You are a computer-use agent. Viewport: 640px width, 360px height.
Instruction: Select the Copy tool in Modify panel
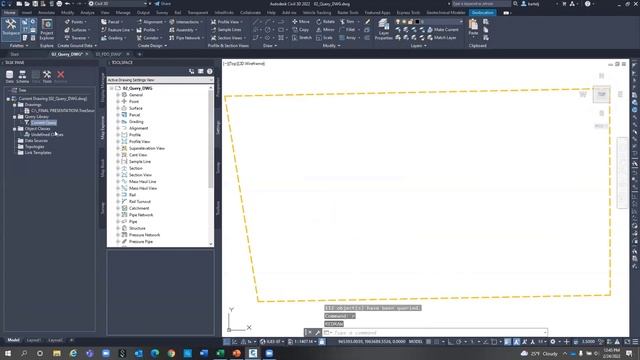[301, 30]
